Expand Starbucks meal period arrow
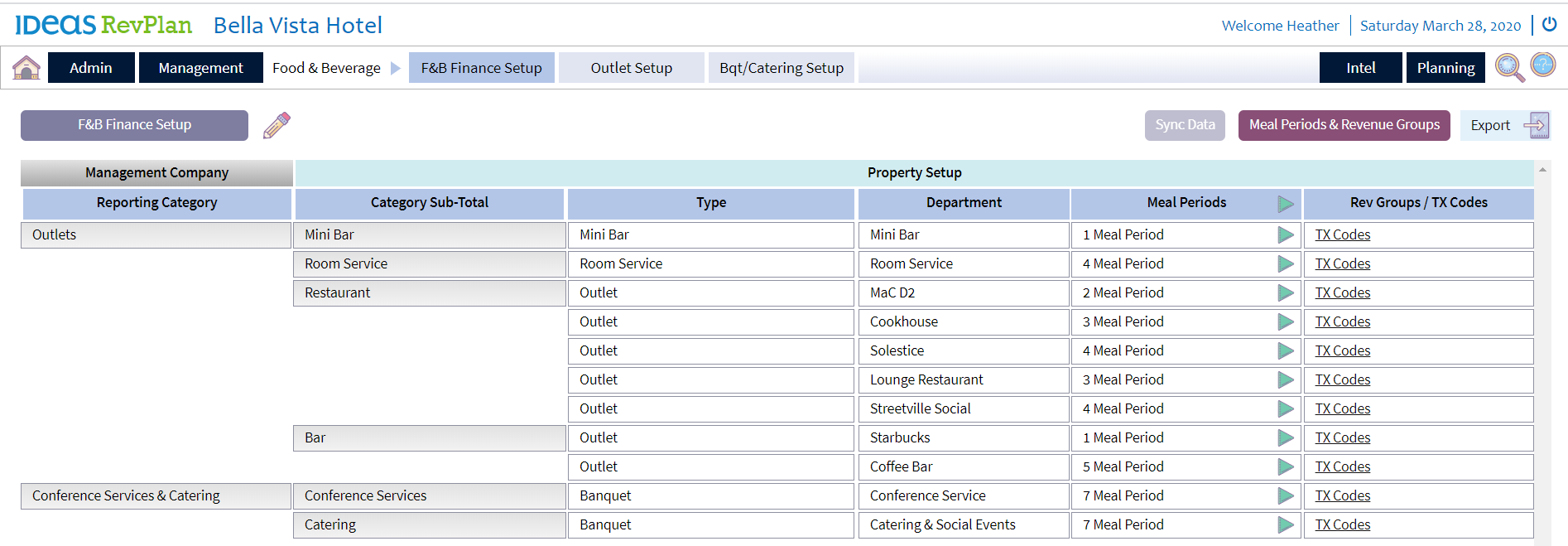 [x=1285, y=438]
